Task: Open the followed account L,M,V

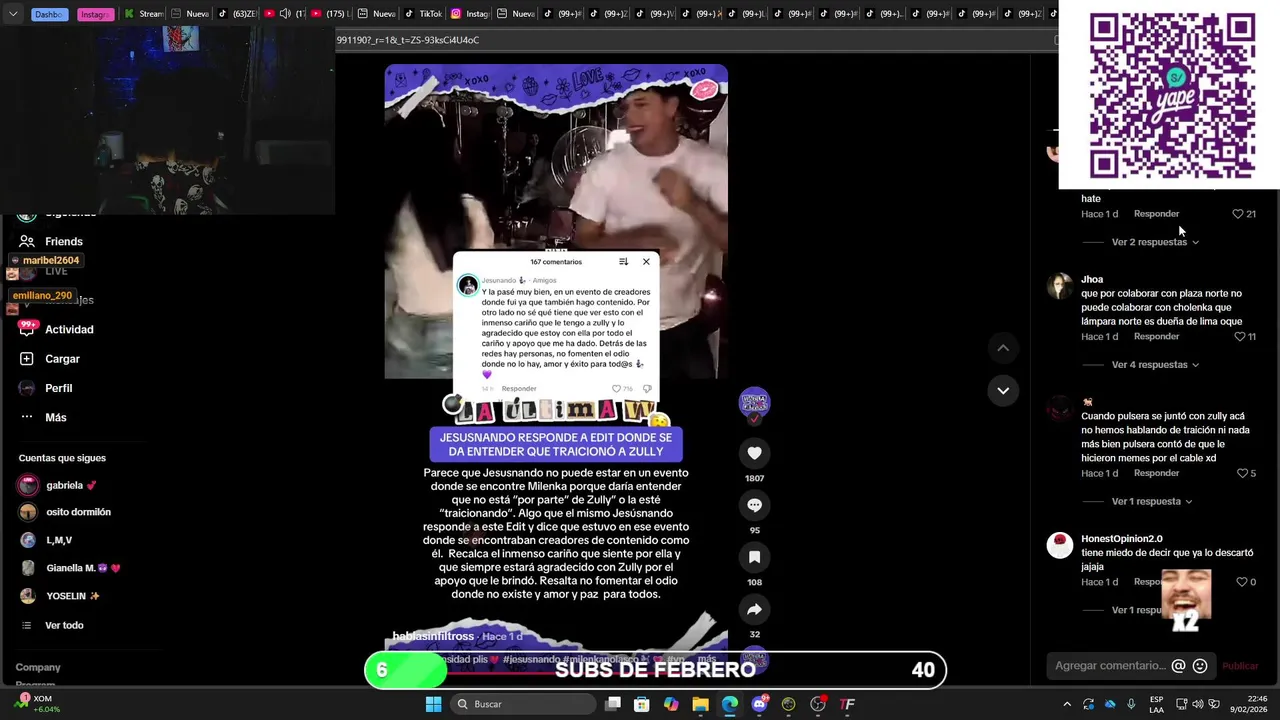Action: pyautogui.click(x=46, y=540)
